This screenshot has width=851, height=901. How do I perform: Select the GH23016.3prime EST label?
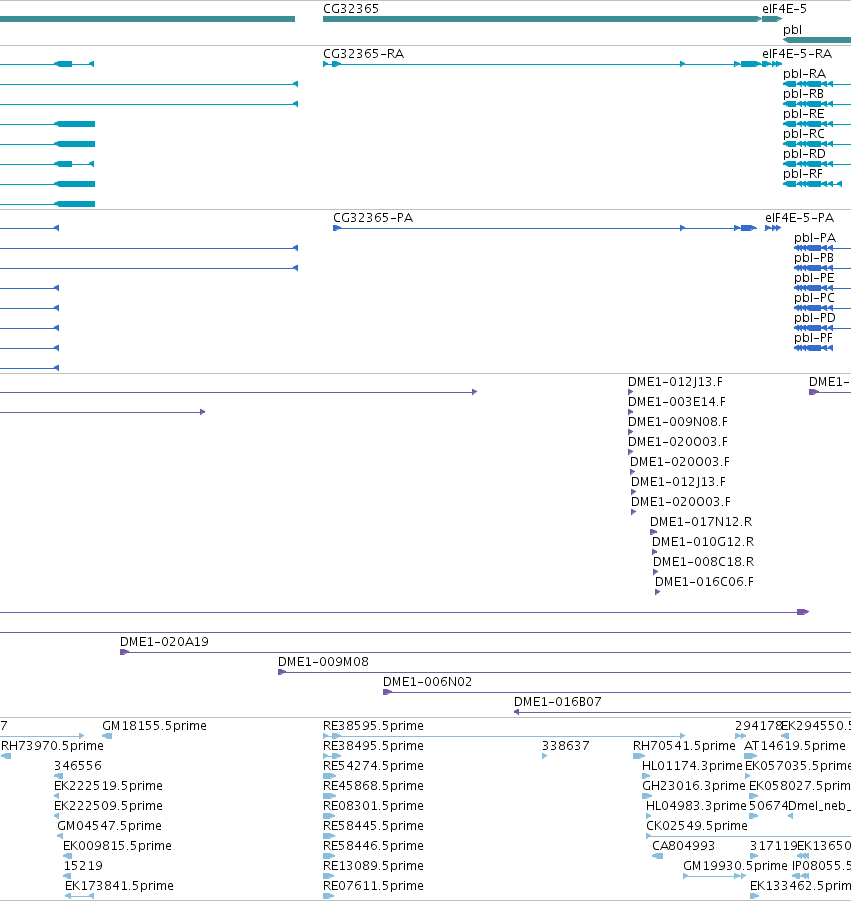(x=694, y=786)
